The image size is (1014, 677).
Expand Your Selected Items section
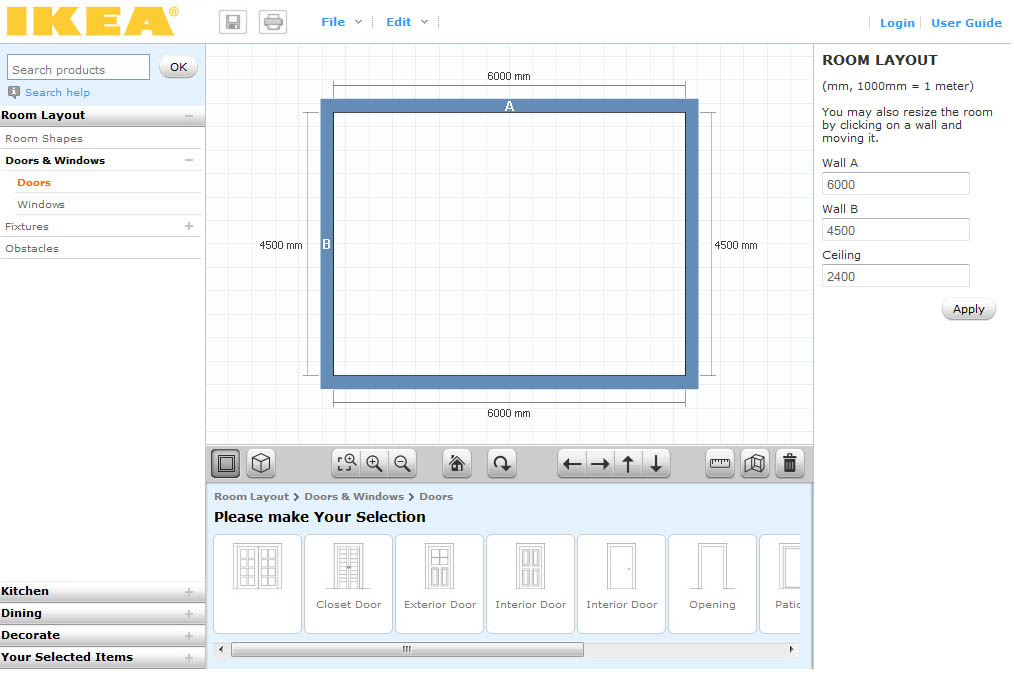point(189,658)
